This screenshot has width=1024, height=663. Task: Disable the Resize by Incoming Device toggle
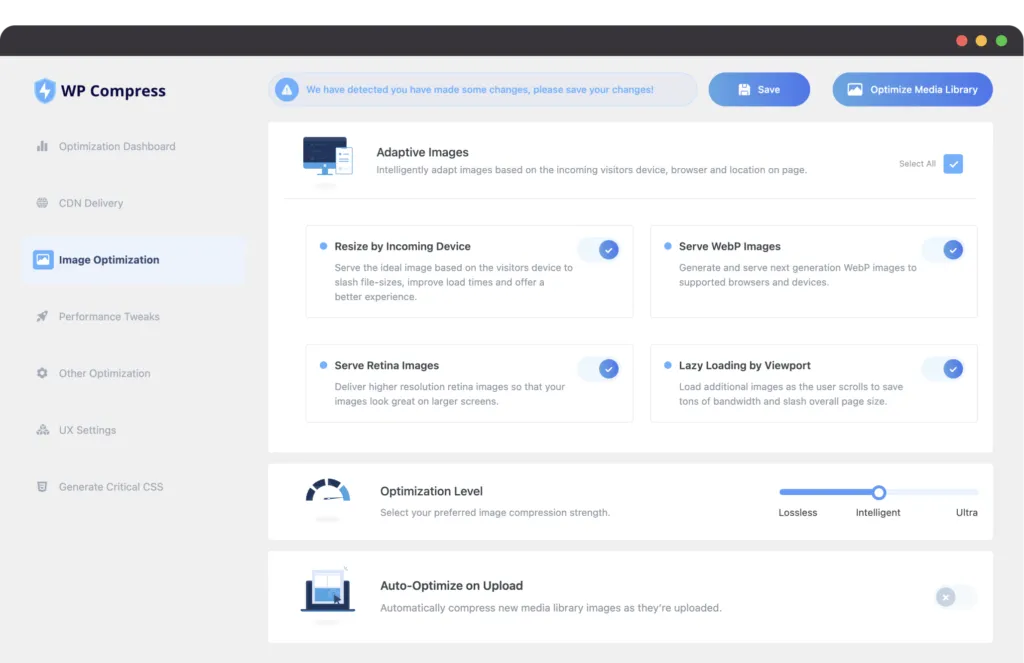coord(600,250)
